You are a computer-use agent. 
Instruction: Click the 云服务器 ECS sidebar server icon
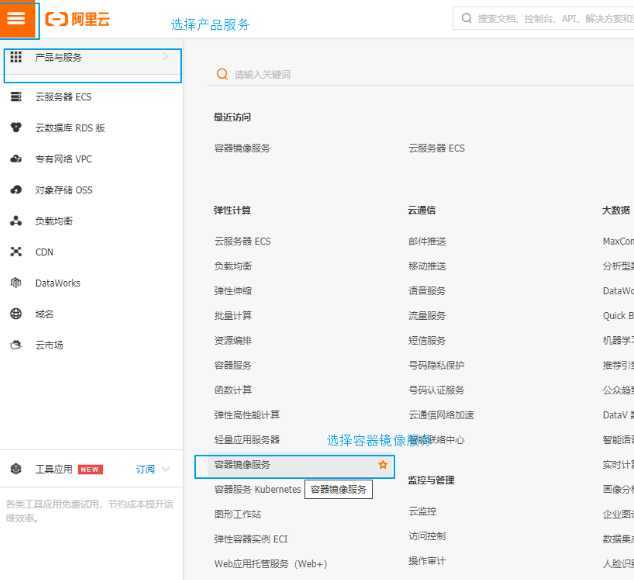pyautogui.click(x=16, y=97)
